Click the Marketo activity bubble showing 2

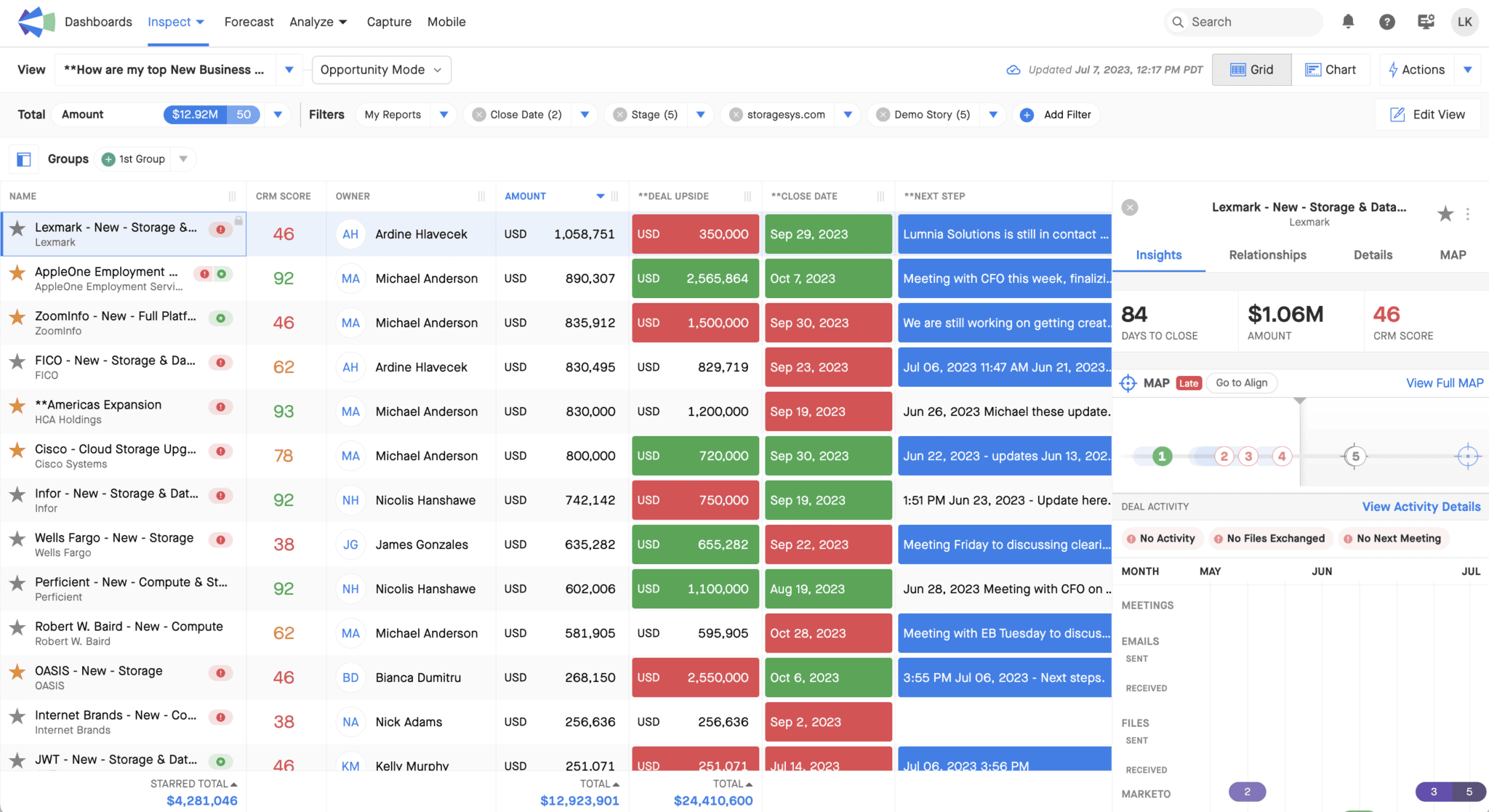(1247, 792)
